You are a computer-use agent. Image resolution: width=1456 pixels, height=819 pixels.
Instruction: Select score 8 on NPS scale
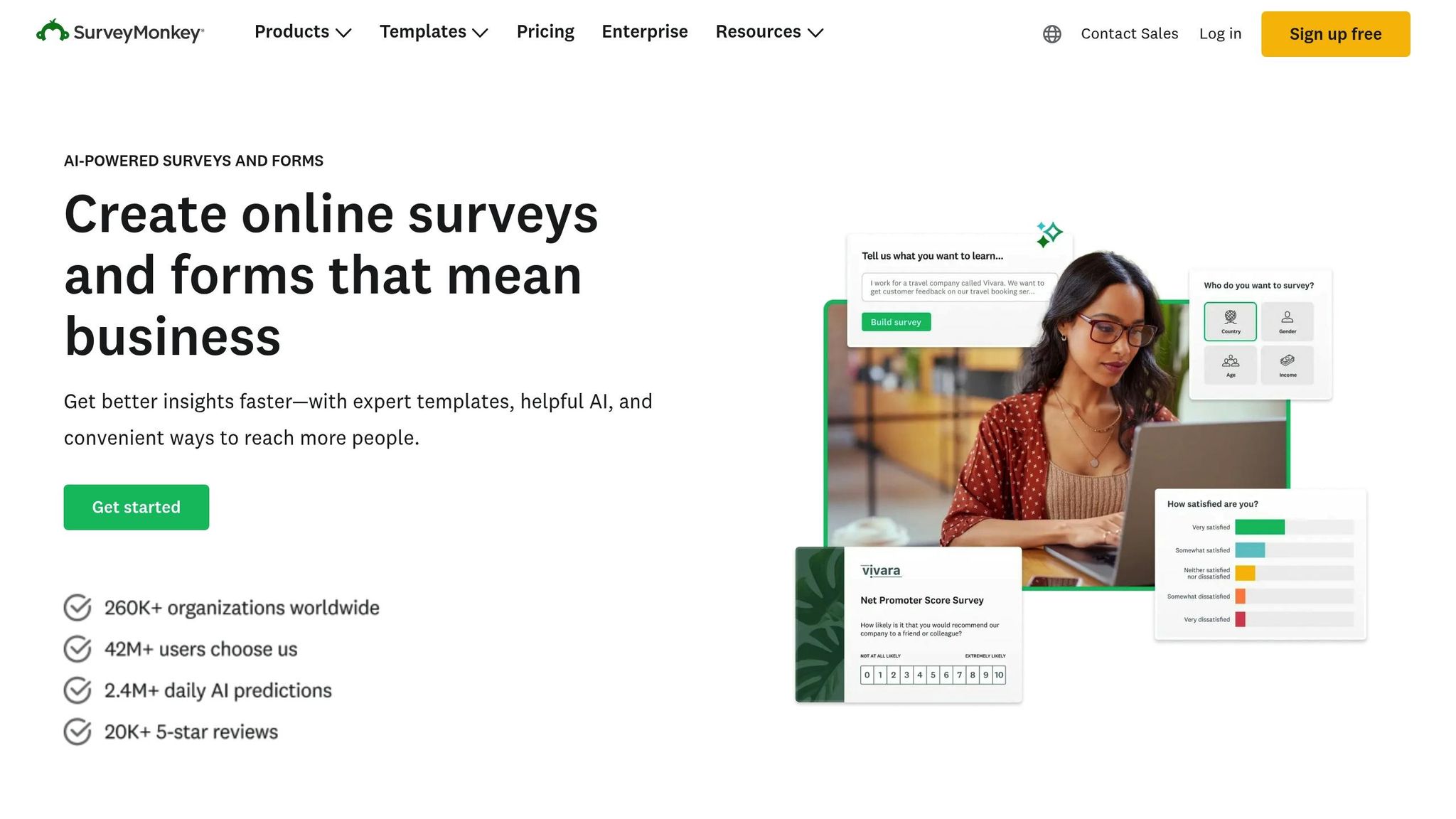(973, 675)
